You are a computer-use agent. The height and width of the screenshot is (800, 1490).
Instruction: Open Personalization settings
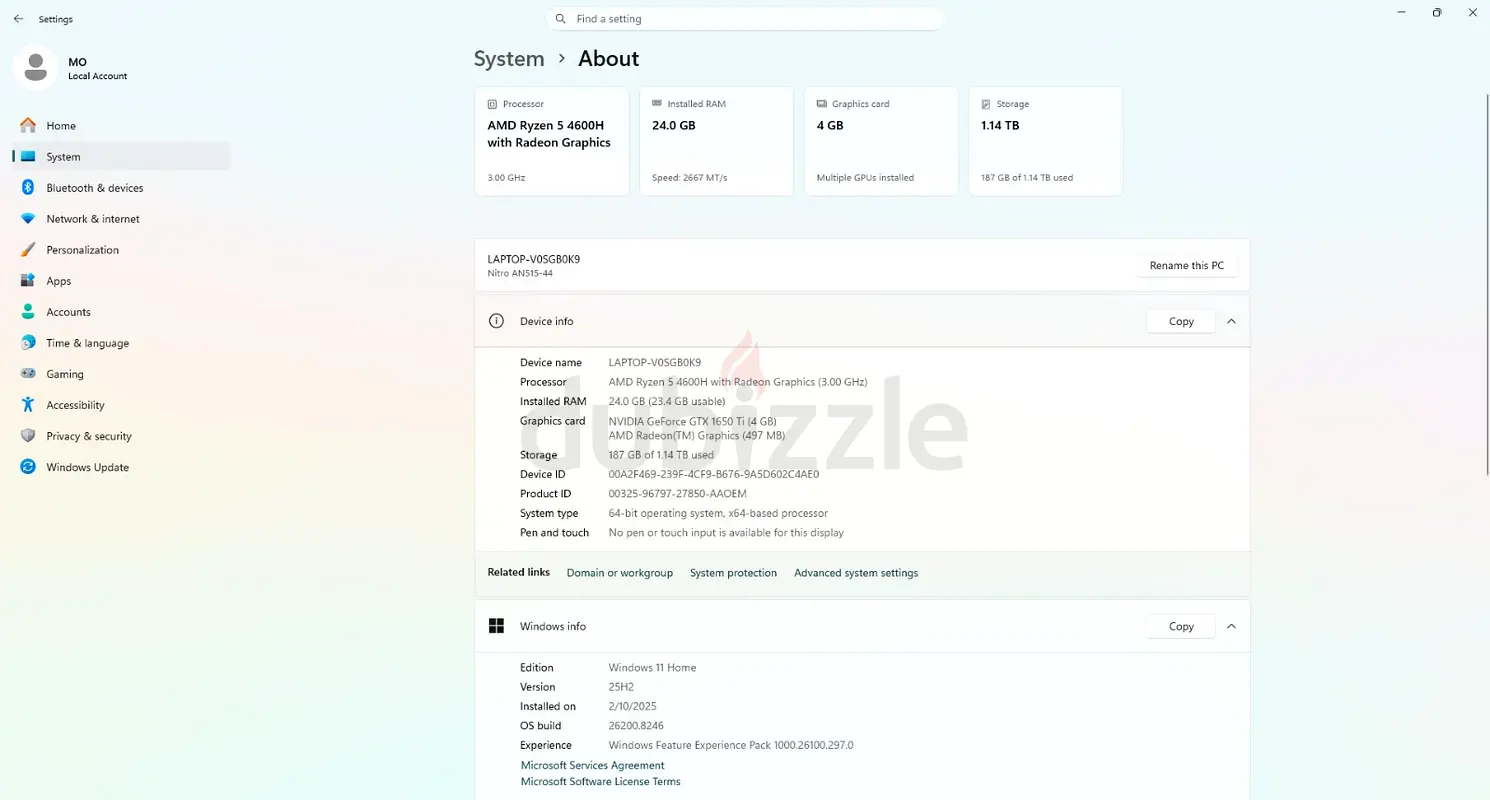121,250
